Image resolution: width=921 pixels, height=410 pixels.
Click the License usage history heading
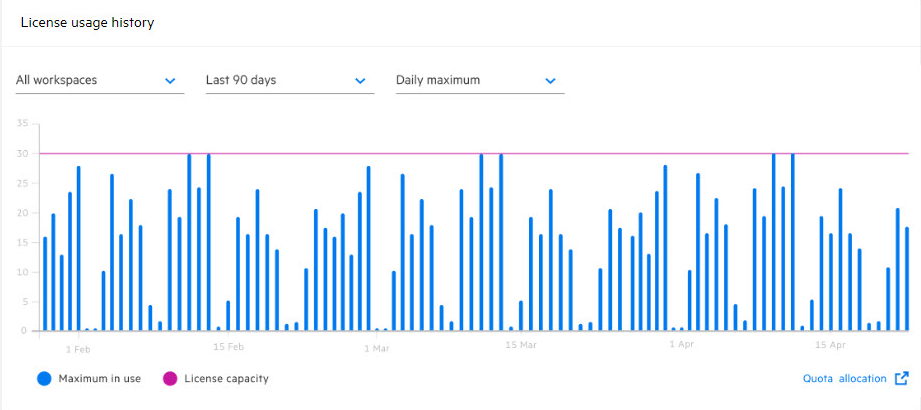point(88,22)
